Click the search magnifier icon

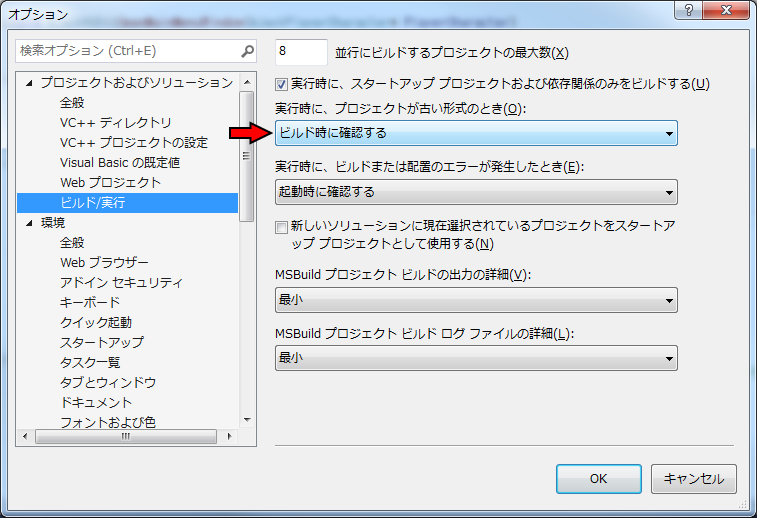pyautogui.click(x=247, y=51)
